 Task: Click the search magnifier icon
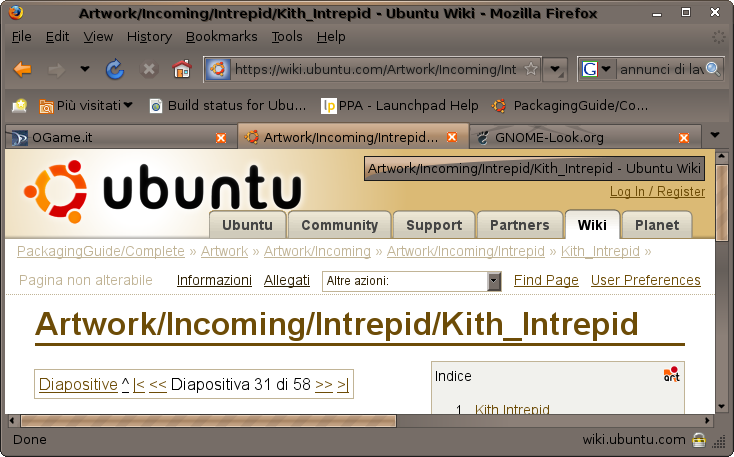click(x=713, y=69)
